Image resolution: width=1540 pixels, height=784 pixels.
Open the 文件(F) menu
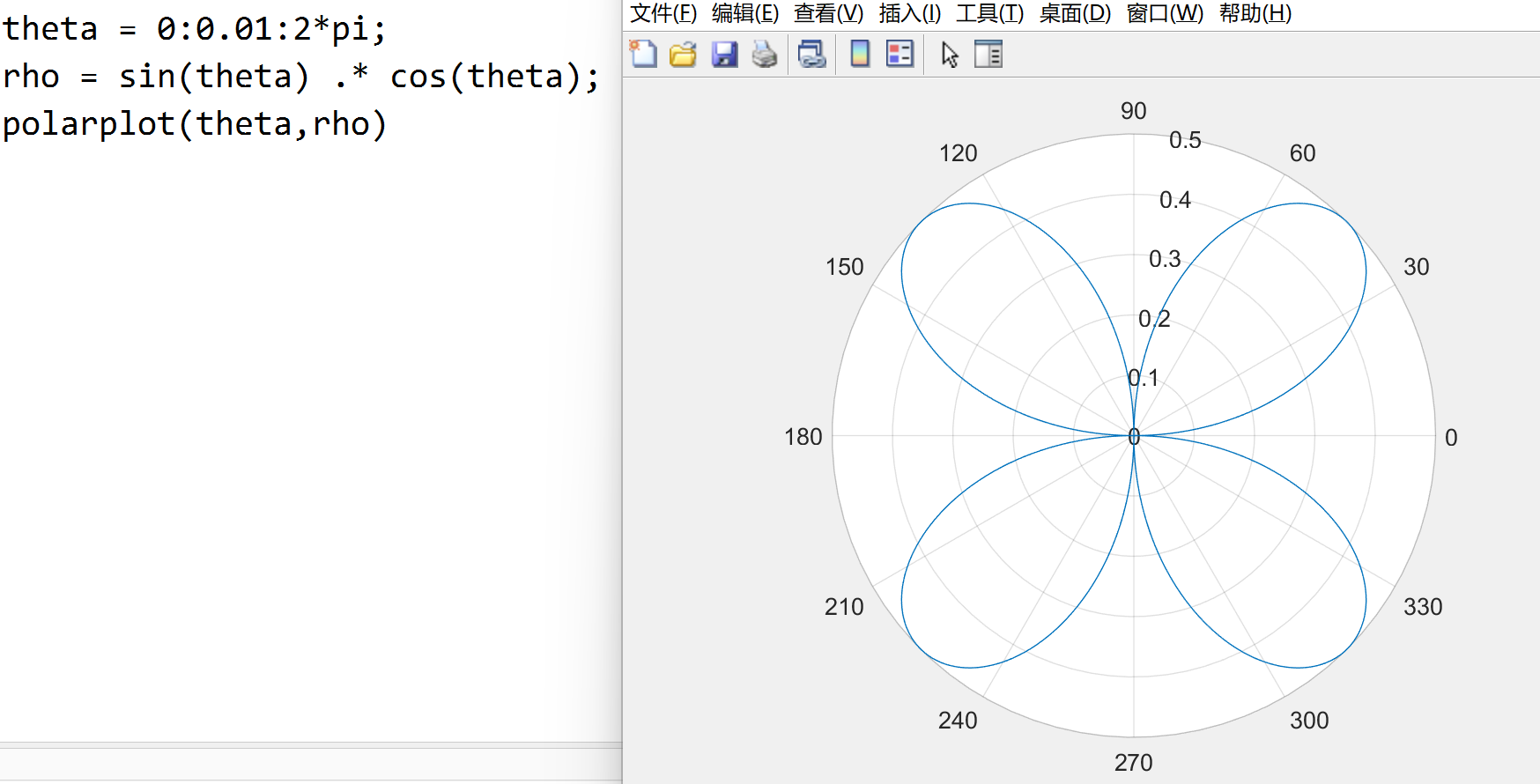(x=663, y=13)
